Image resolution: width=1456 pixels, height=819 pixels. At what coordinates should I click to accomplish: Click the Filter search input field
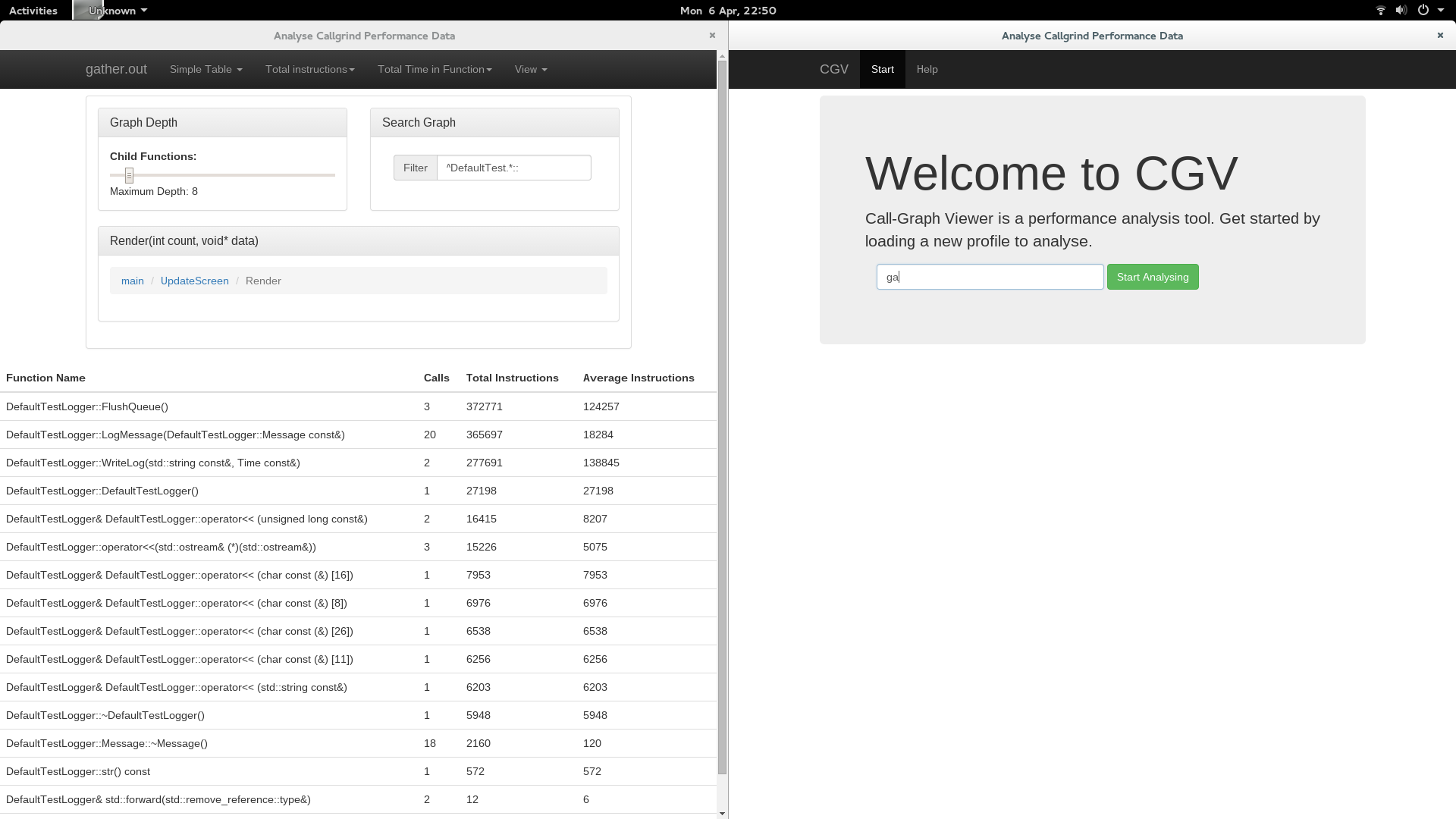tap(513, 168)
